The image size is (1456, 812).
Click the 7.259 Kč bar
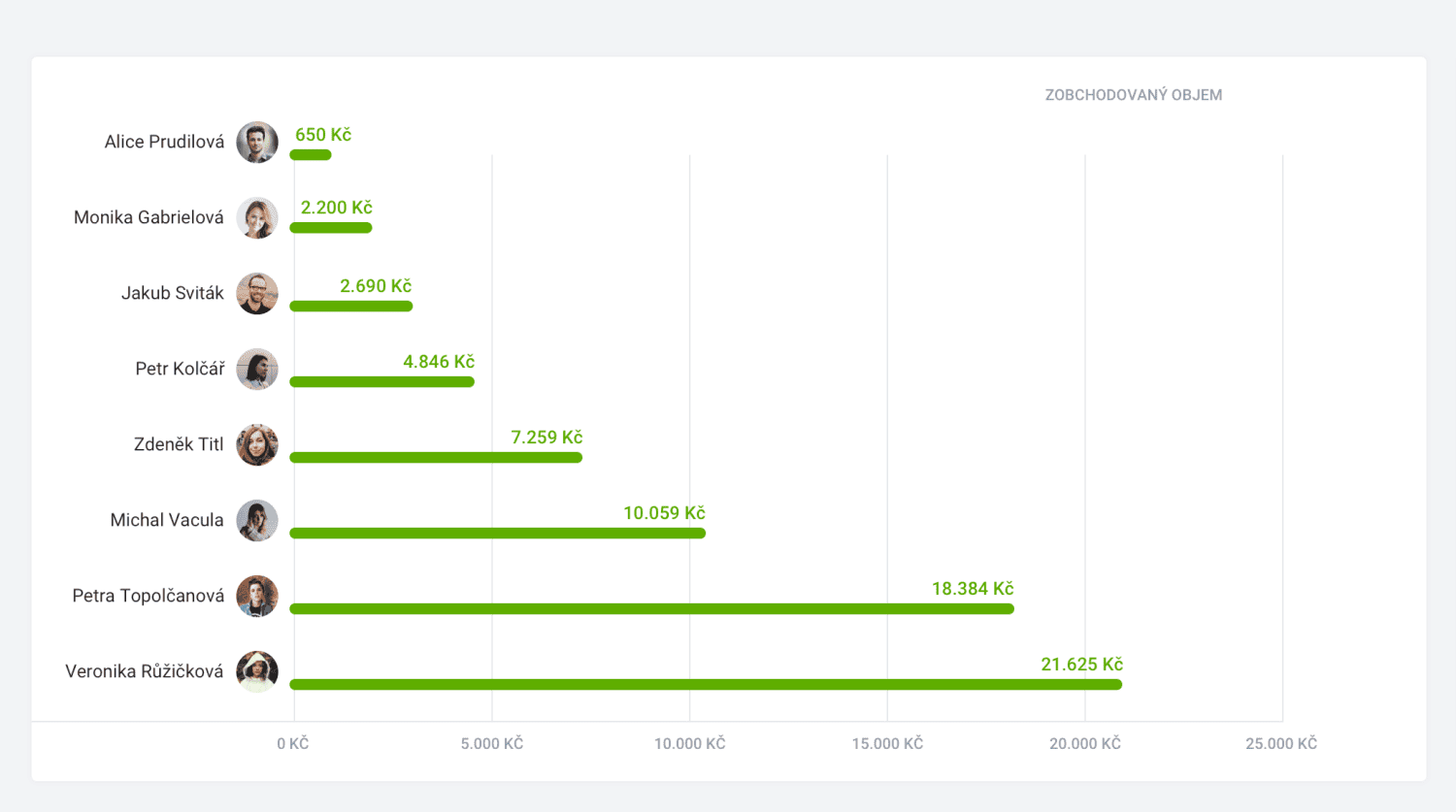(x=436, y=458)
